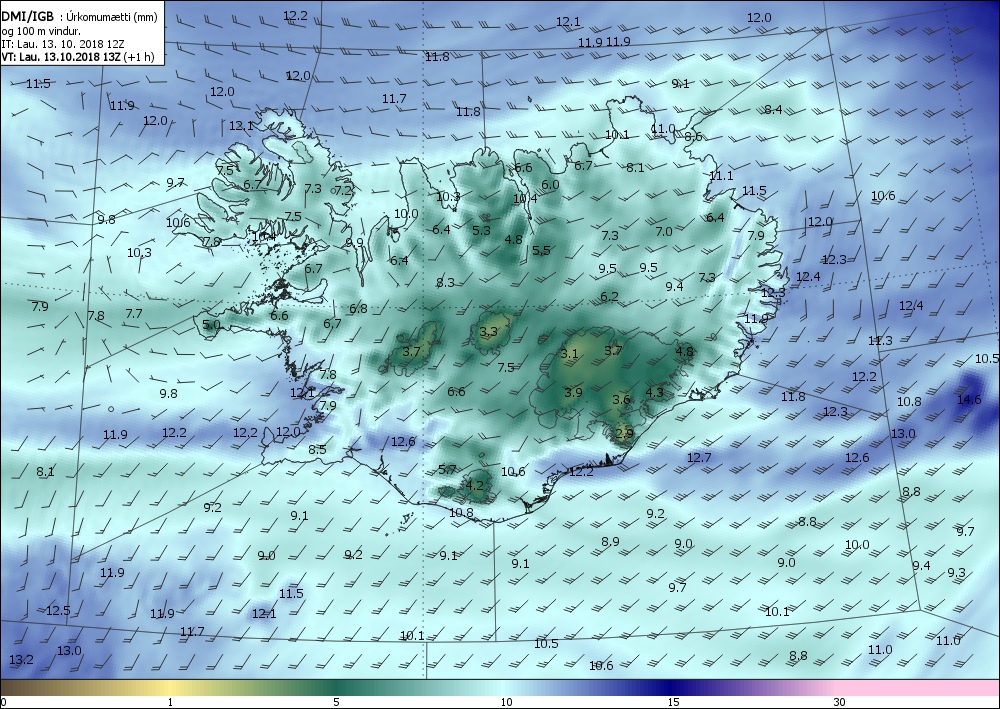1000x709 pixels.
Task: Click the 2.9 value on the glacier
Action: (624, 433)
